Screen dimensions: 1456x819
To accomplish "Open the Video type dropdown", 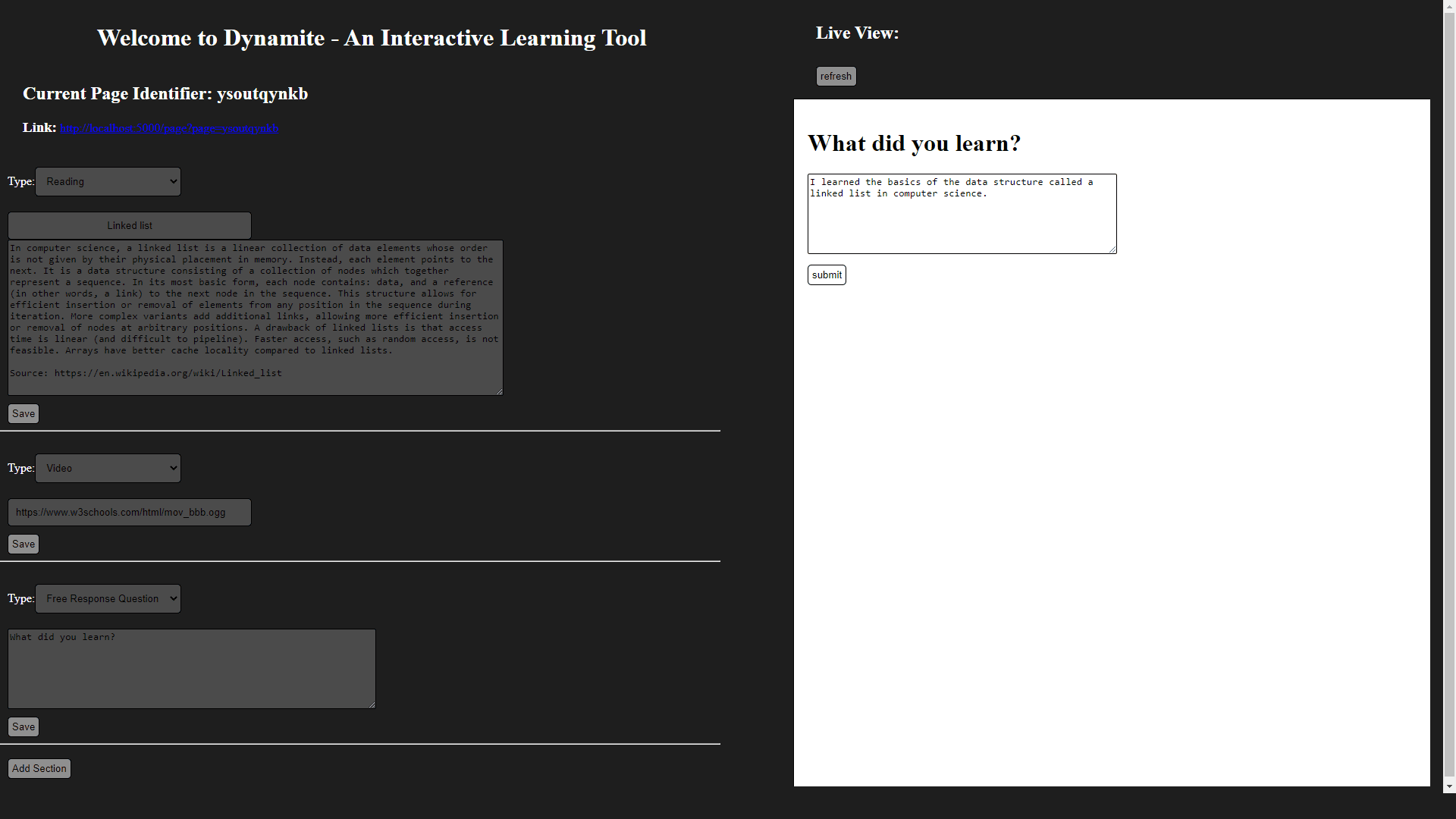I will [108, 469].
